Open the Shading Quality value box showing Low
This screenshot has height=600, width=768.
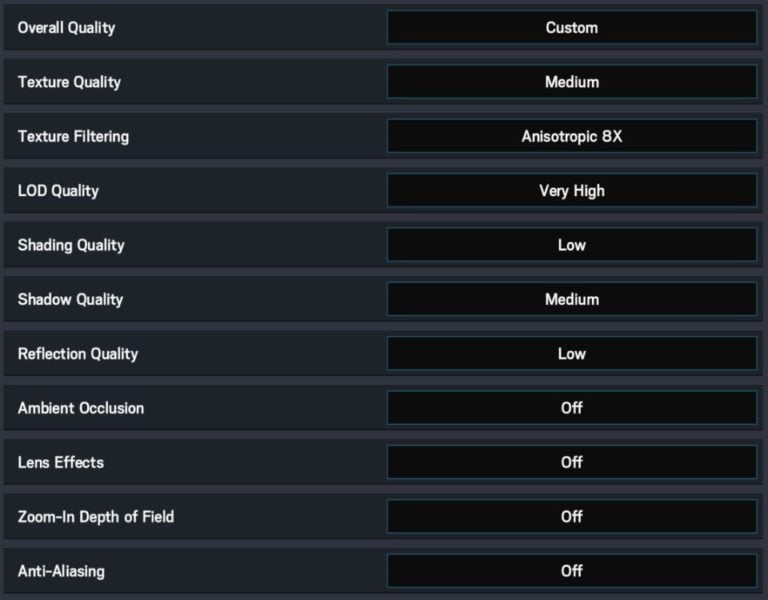571,245
